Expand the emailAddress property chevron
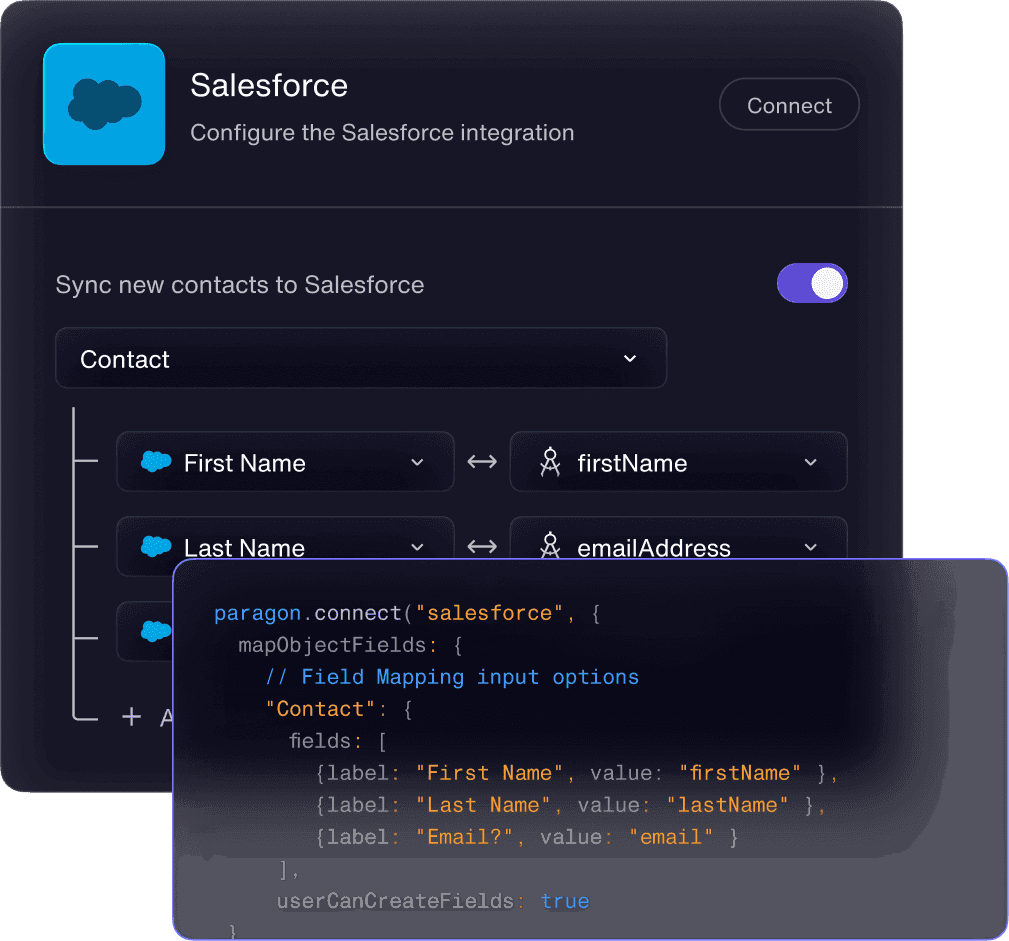The height and width of the screenshot is (941, 1009). click(x=810, y=546)
